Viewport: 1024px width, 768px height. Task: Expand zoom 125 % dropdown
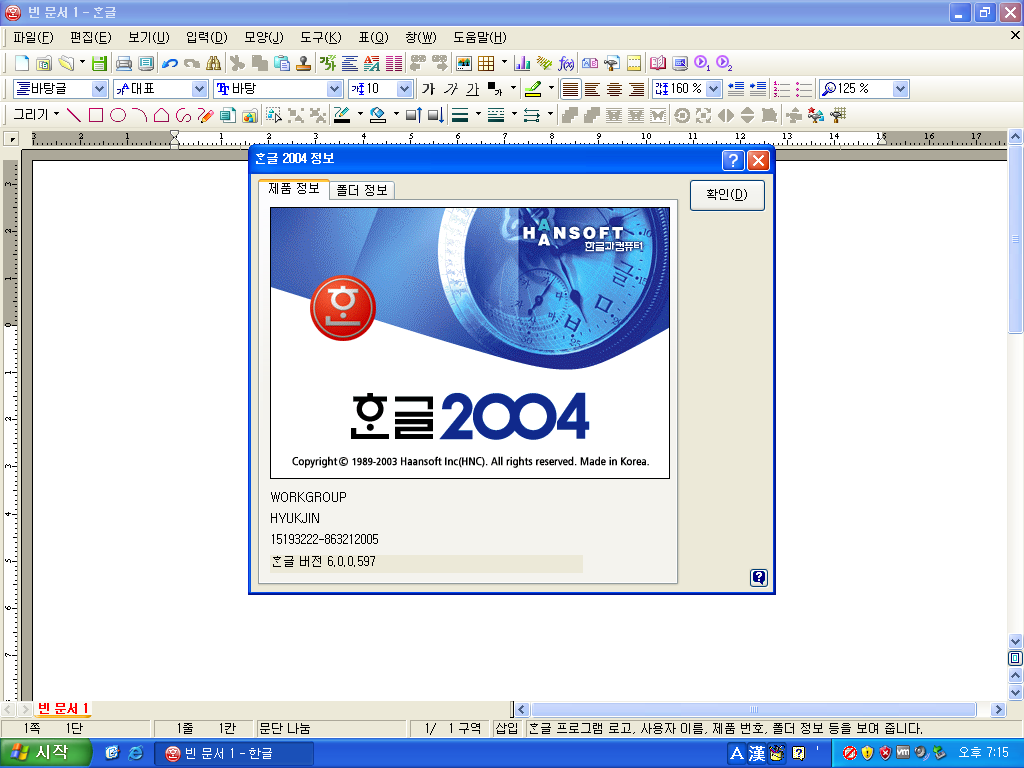pos(901,89)
